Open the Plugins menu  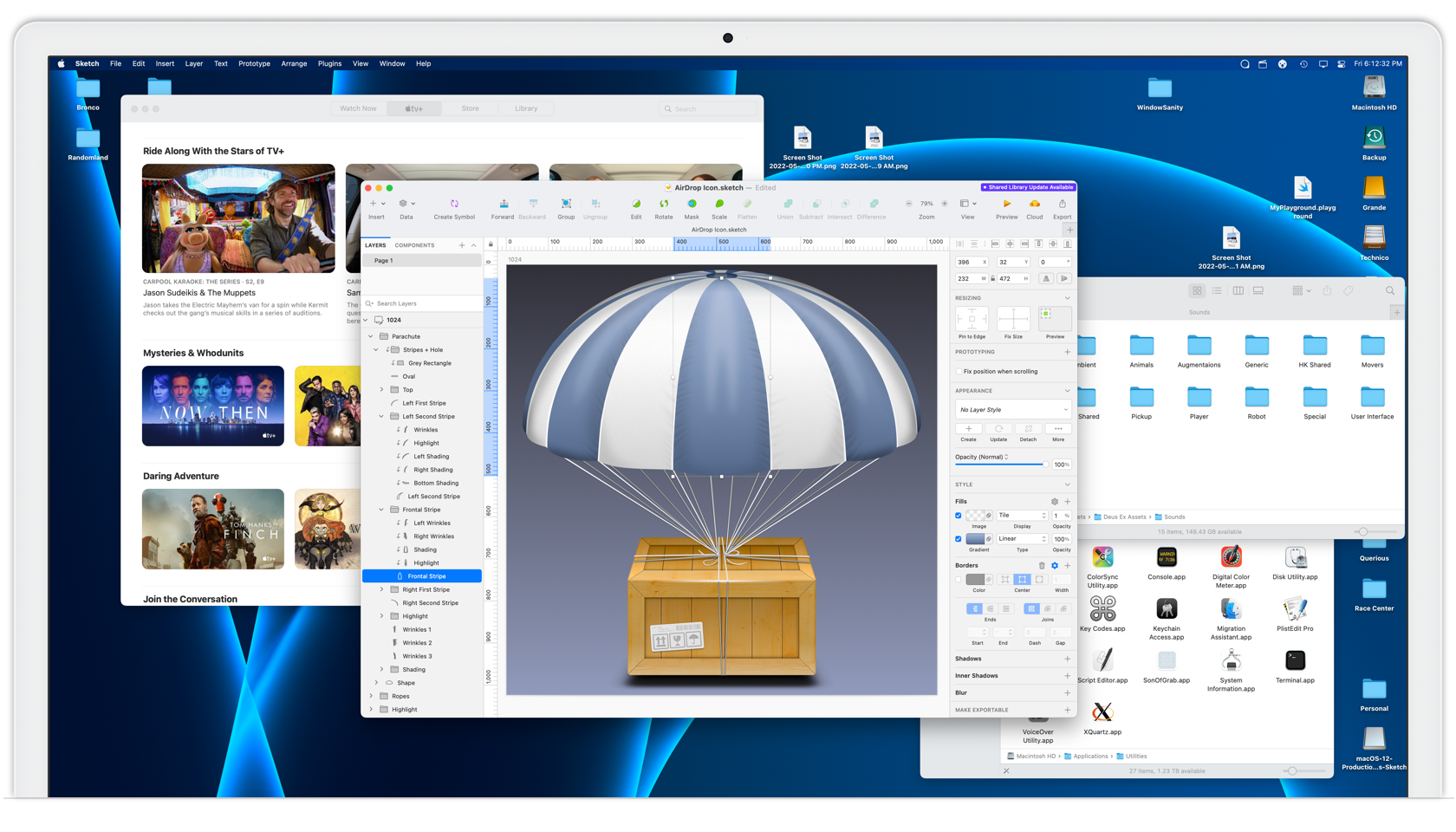(x=329, y=63)
